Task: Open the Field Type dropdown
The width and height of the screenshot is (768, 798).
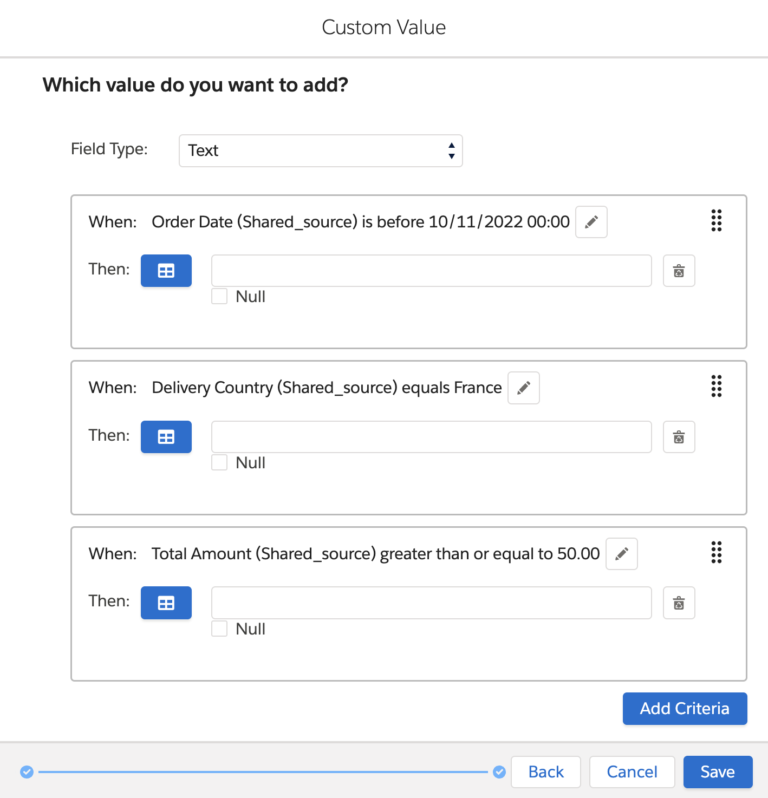Action: pos(320,151)
